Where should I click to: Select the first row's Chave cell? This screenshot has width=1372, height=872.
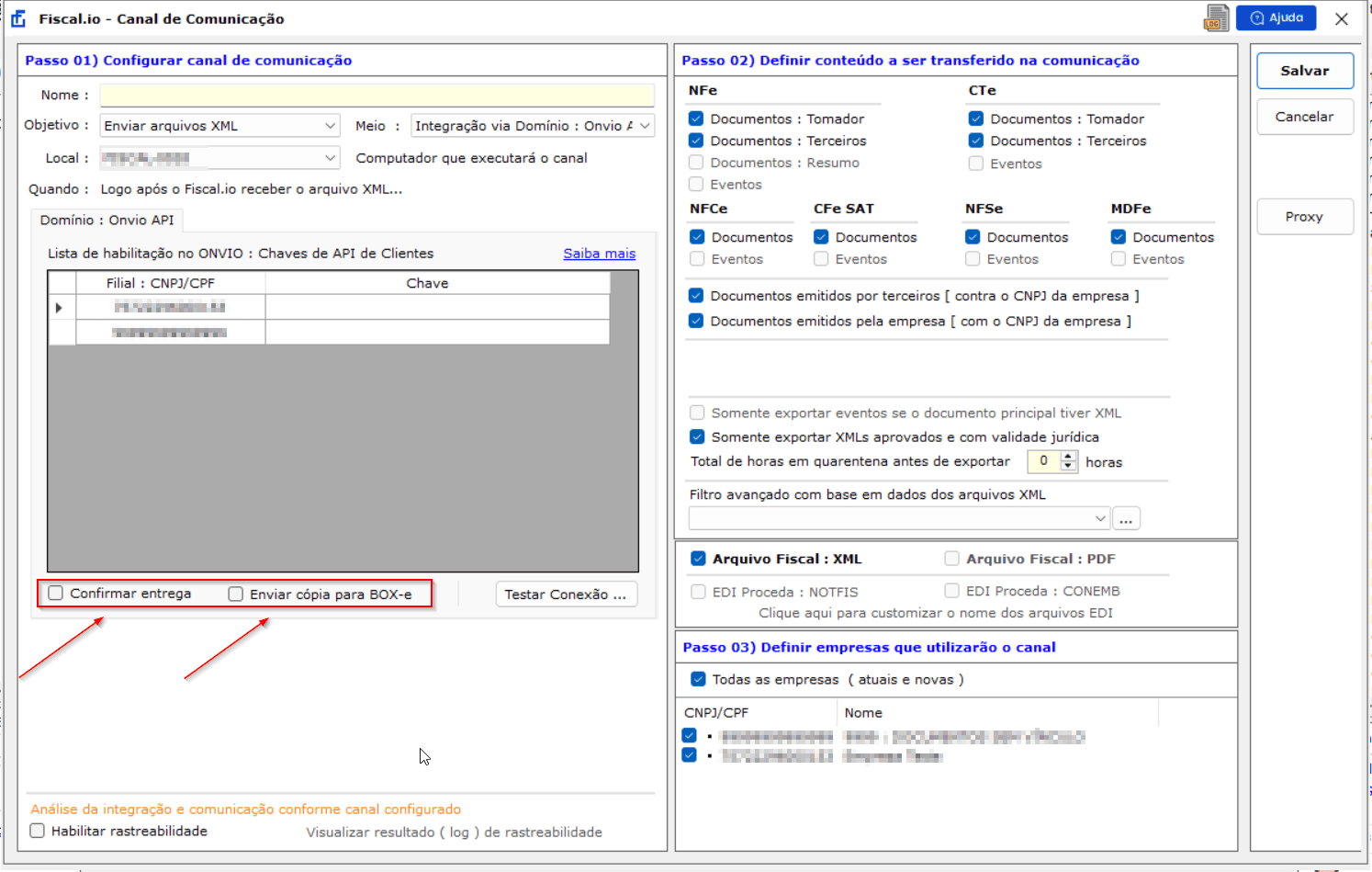(438, 307)
